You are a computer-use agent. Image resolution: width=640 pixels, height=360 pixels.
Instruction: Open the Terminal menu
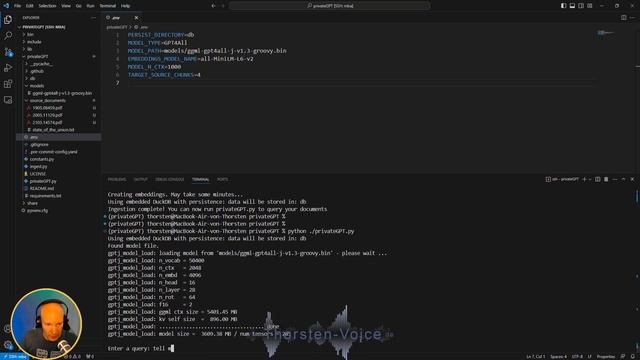(107, 6)
